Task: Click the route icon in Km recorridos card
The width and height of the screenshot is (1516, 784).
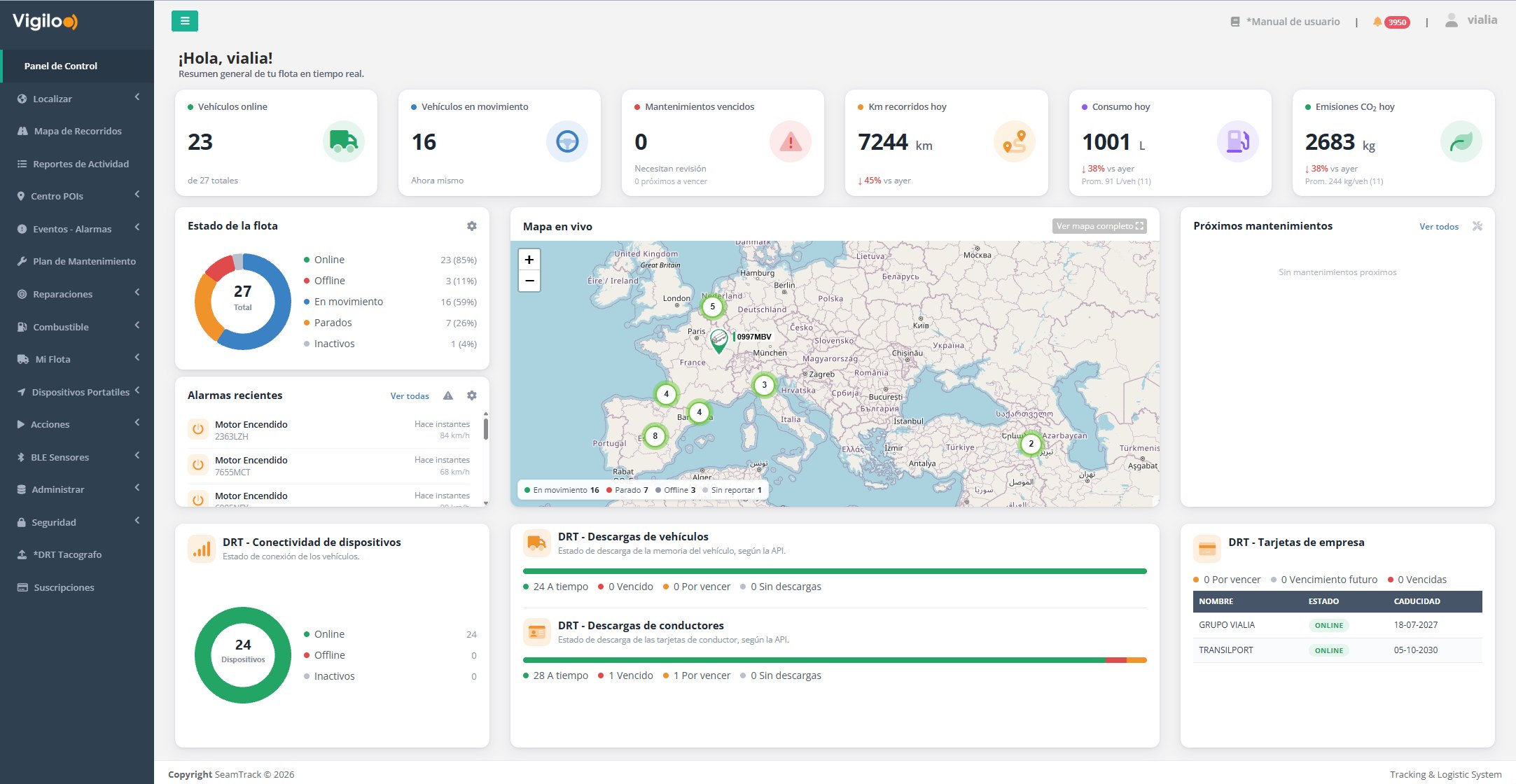Action: click(1015, 141)
